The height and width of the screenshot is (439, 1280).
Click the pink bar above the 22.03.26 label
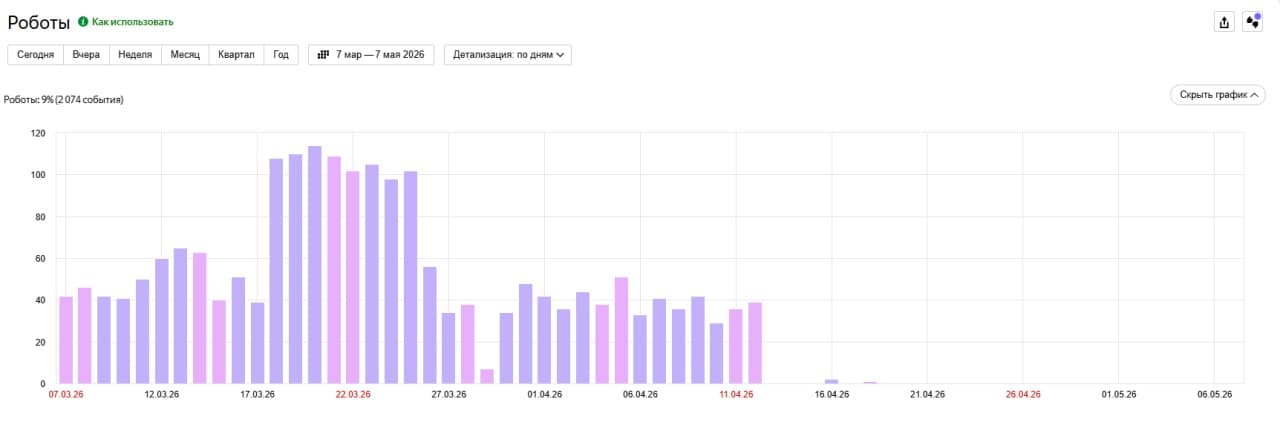pyautogui.click(x=353, y=277)
